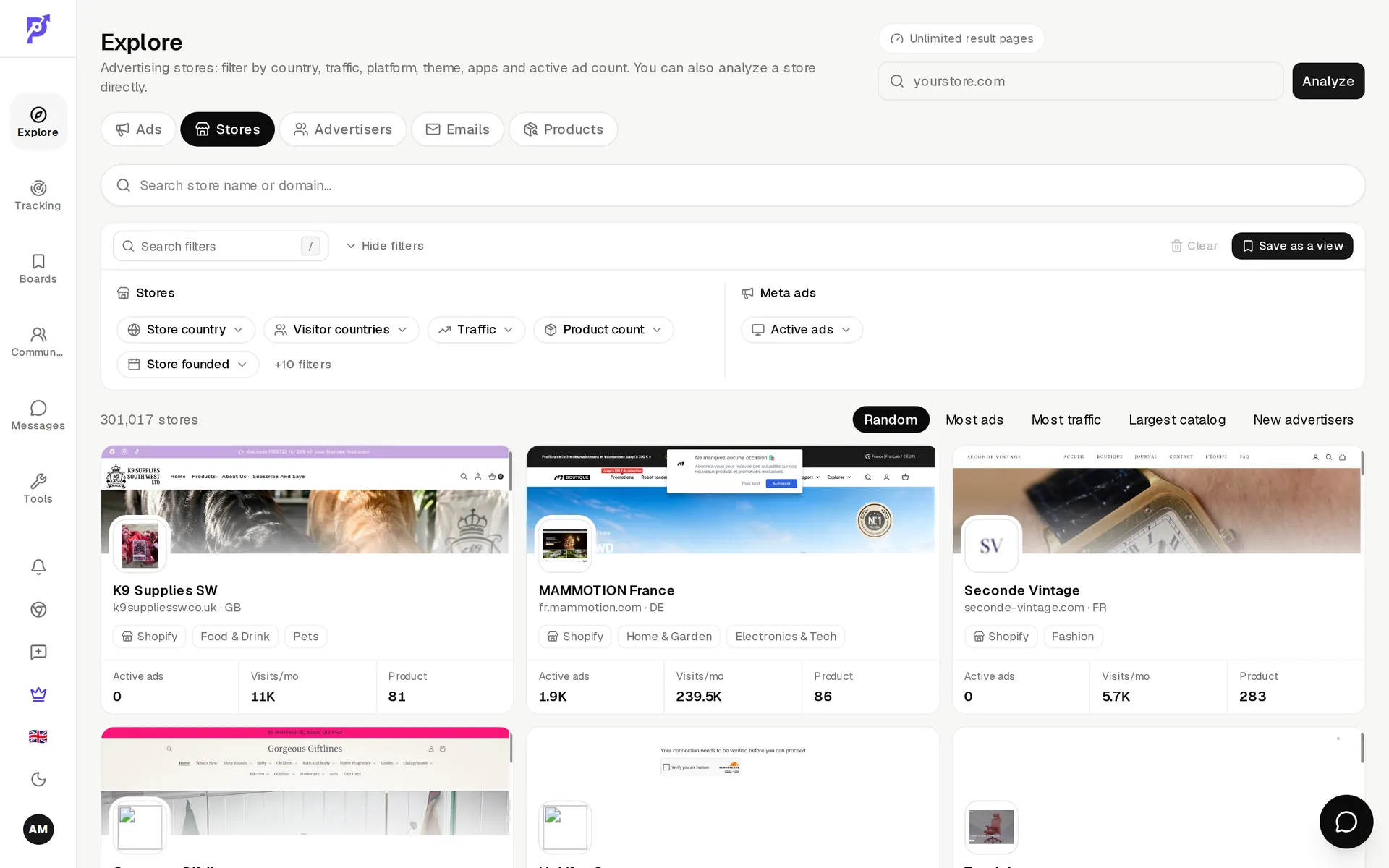Focus the Search filters input
The width and height of the screenshot is (1389, 868).
tap(221, 246)
